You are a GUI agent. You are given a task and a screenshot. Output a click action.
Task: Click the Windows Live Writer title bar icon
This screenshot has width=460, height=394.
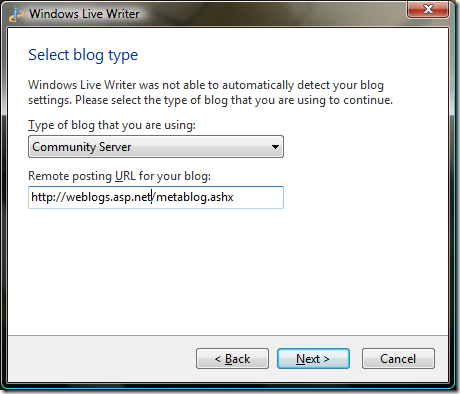[x=16, y=14]
